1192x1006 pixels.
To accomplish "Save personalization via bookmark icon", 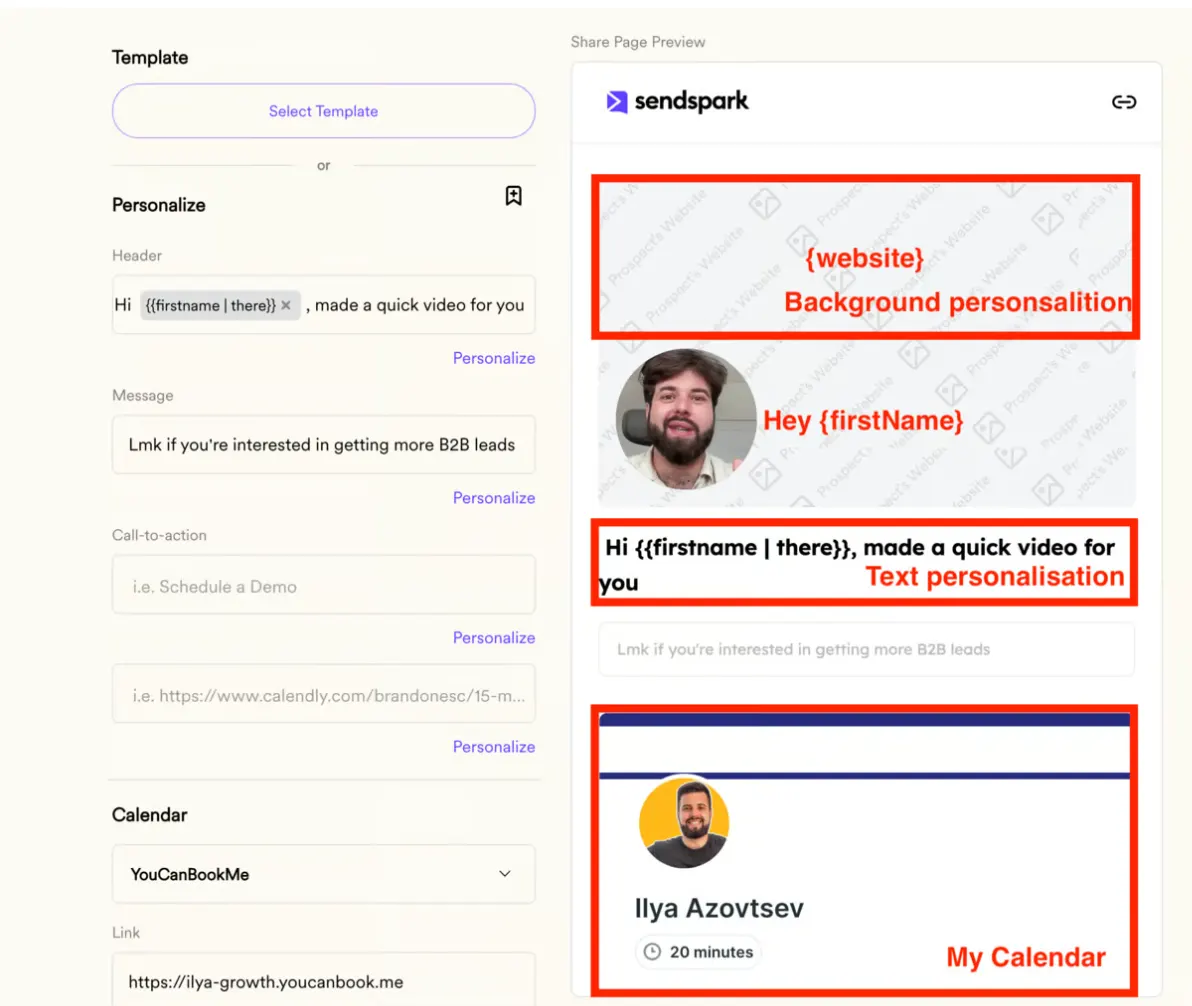I will (x=513, y=196).
